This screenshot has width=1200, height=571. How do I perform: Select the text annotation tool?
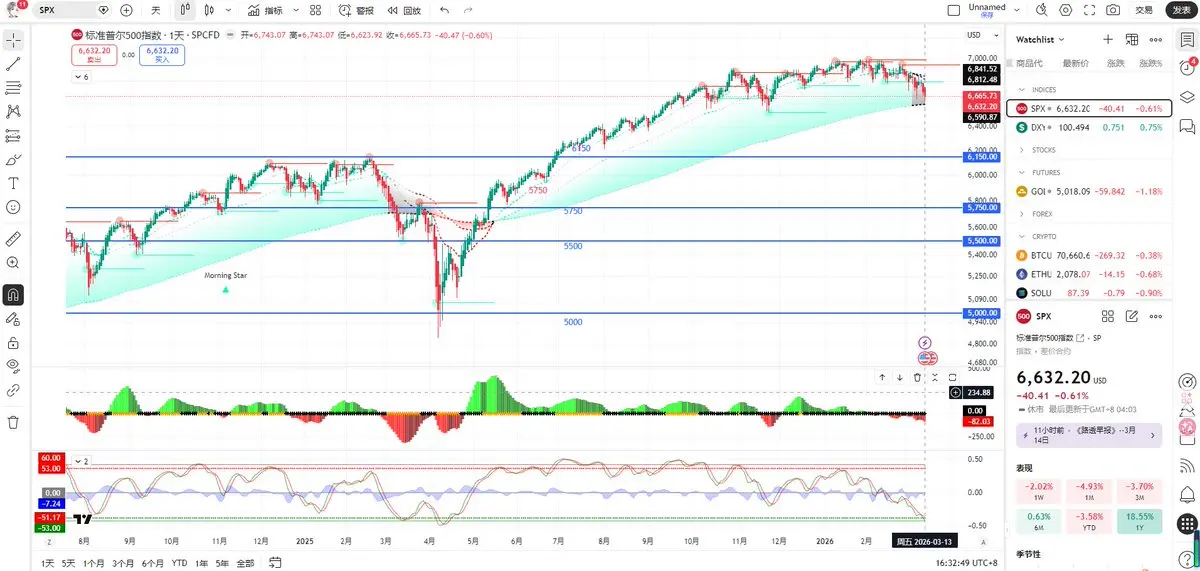tap(13, 183)
